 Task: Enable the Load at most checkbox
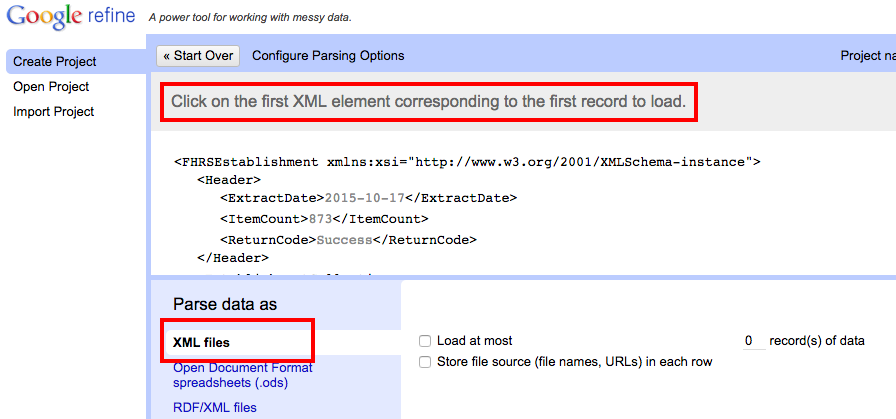426,341
